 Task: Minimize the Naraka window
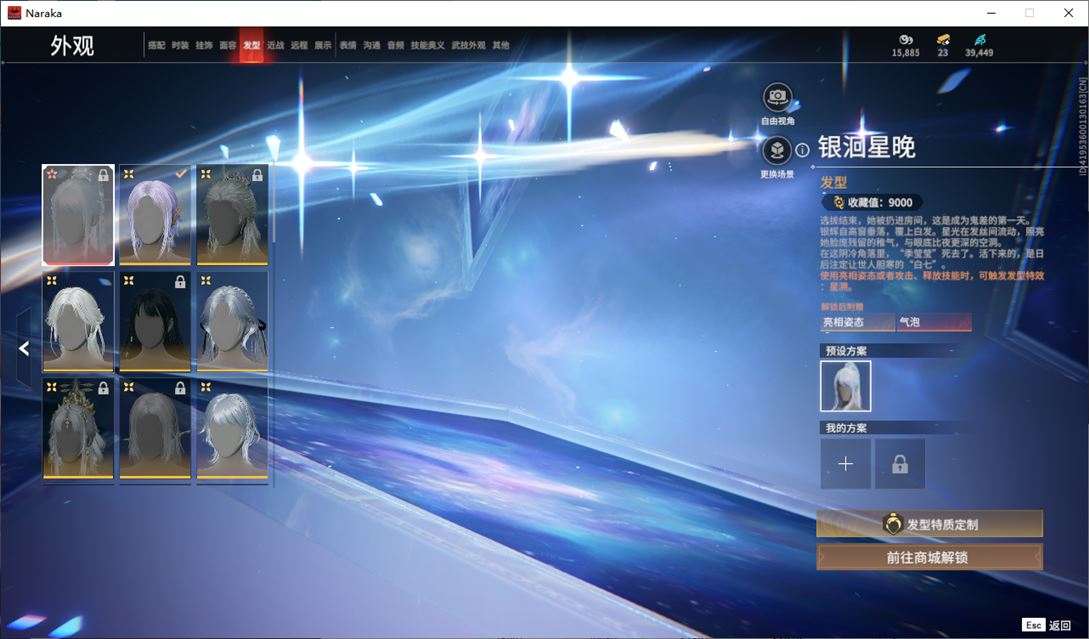[992, 13]
